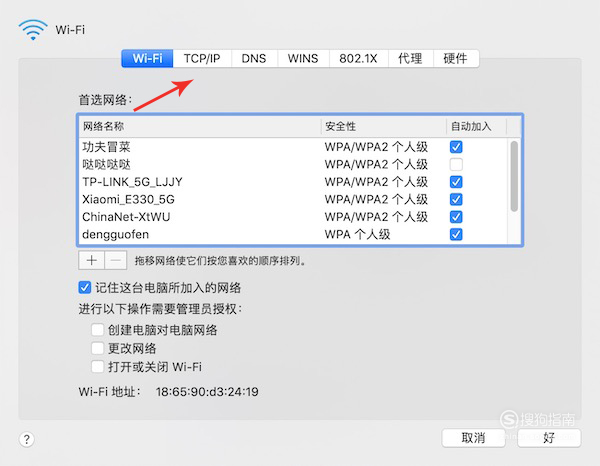The width and height of the screenshot is (600, 466).
Task: Go to the 802.1X tab
Action: (359, 59)
